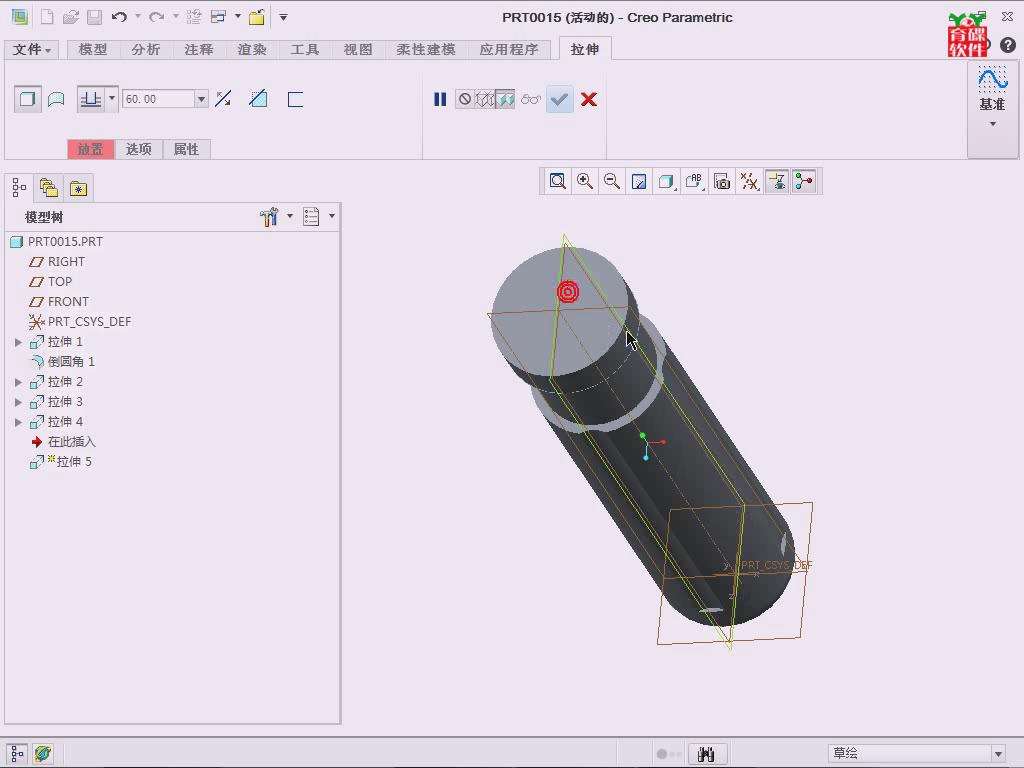This screenshot has width=1024, height=768.
Task: Click the binoculars Find icon
Action: (x=706, y=754)
